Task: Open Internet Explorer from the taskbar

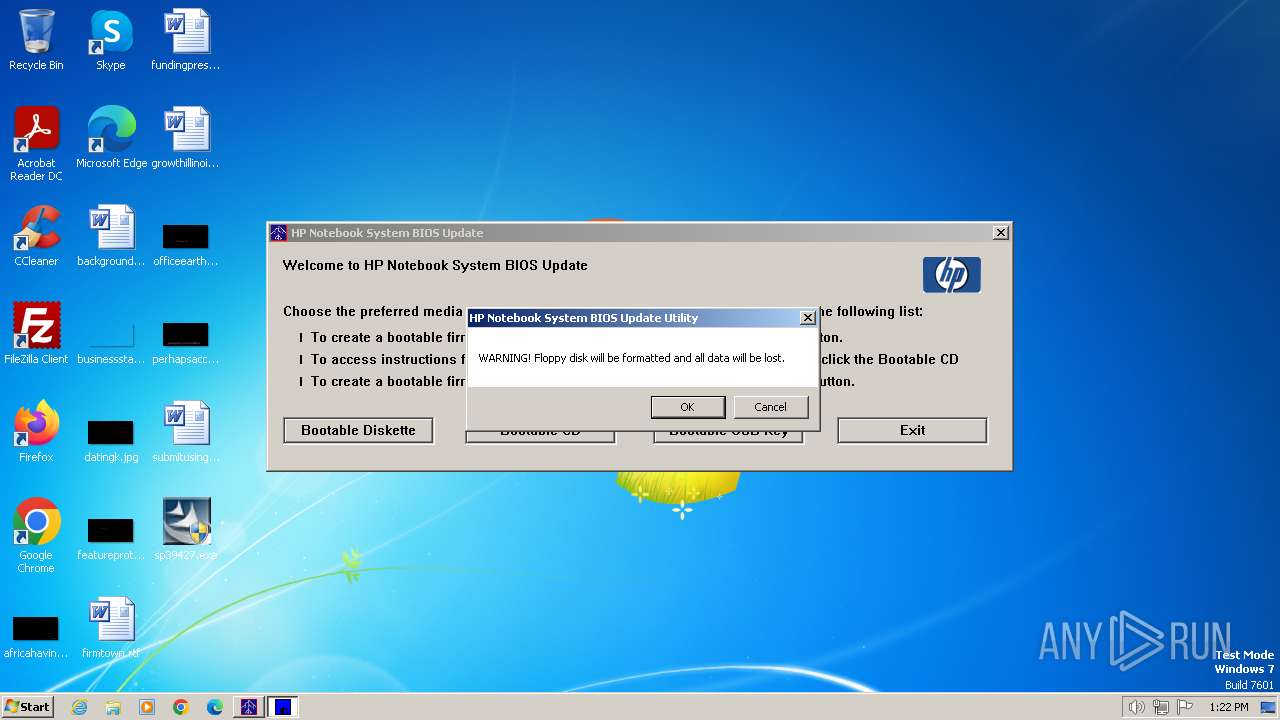Action: point(79,707)
